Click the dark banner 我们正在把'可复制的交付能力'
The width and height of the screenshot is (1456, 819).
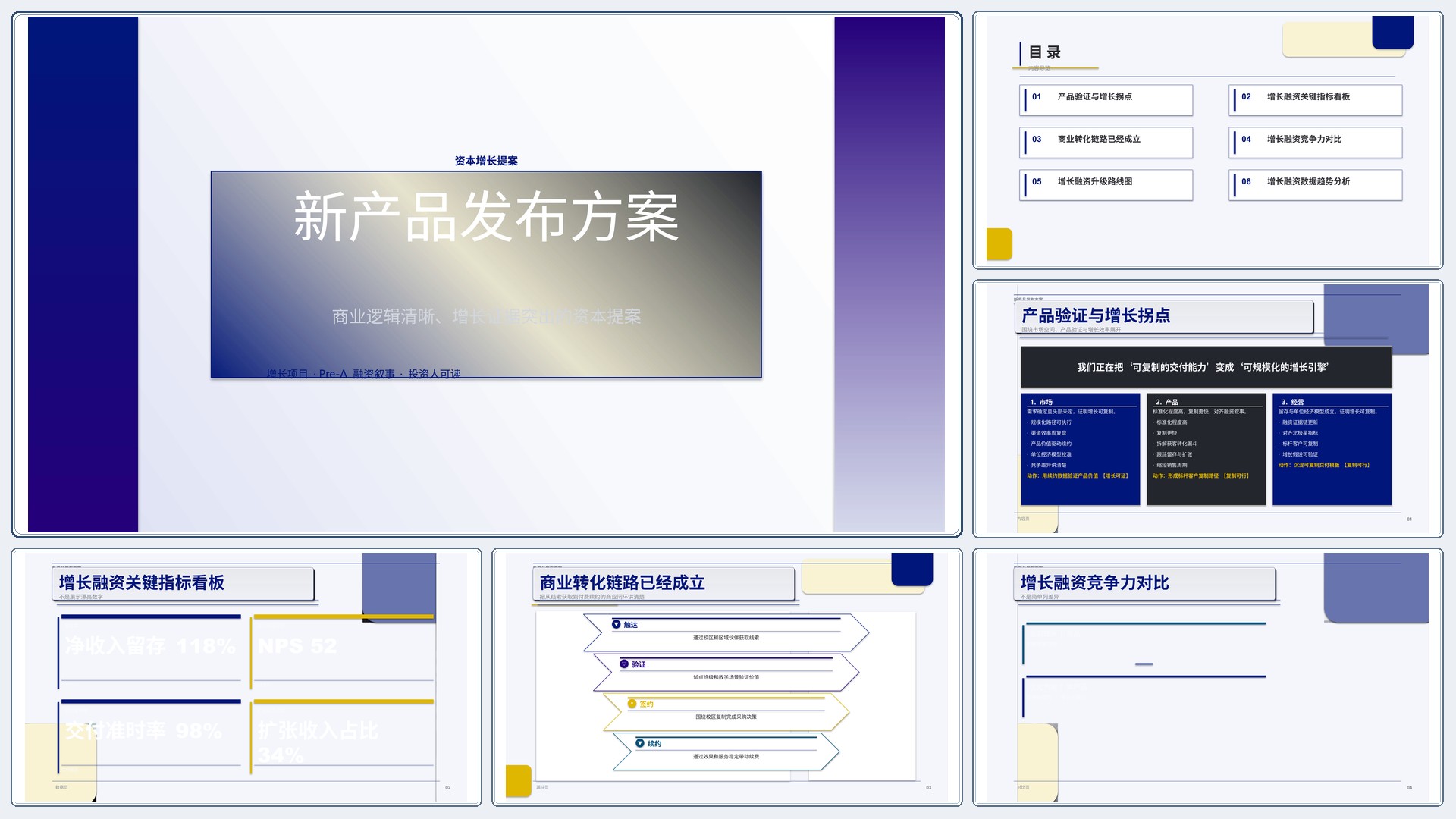[x=1206, y=367]
